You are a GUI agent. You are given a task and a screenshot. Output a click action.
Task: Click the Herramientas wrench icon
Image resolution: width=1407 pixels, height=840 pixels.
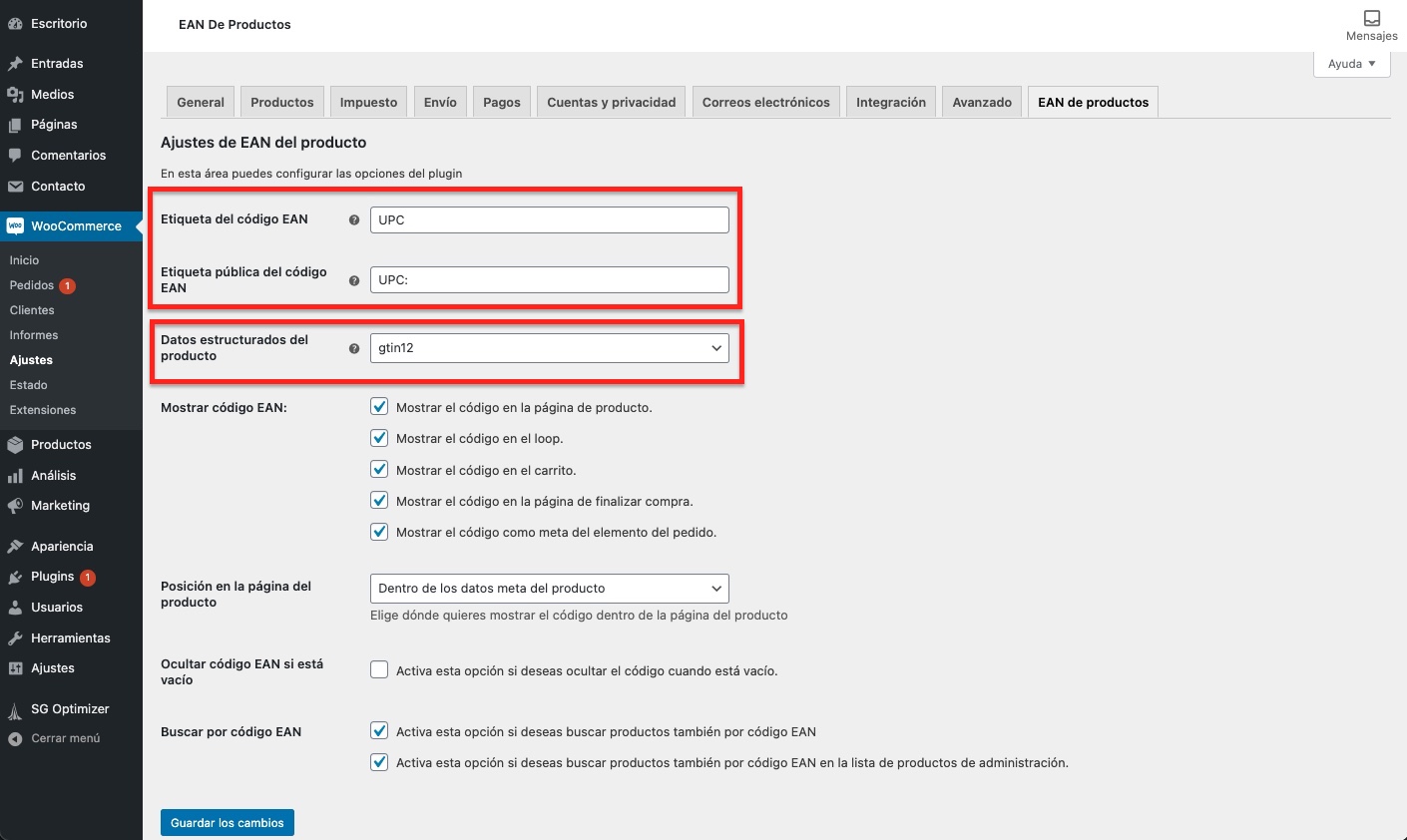(15, 638)
